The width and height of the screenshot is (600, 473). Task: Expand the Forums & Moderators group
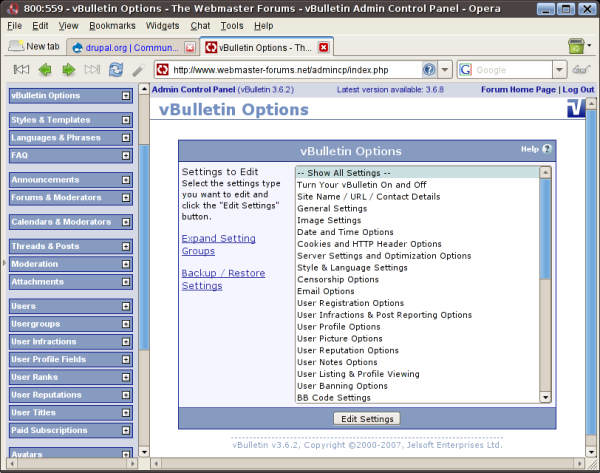click(126, 198)
